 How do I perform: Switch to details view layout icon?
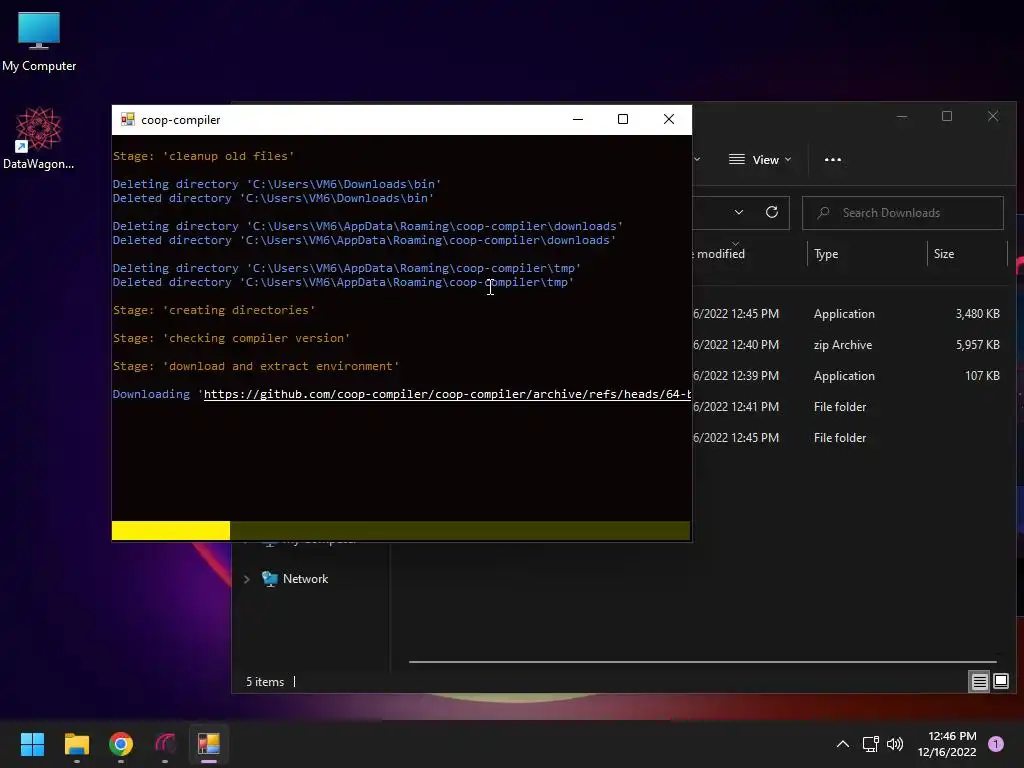coord(979,682)
